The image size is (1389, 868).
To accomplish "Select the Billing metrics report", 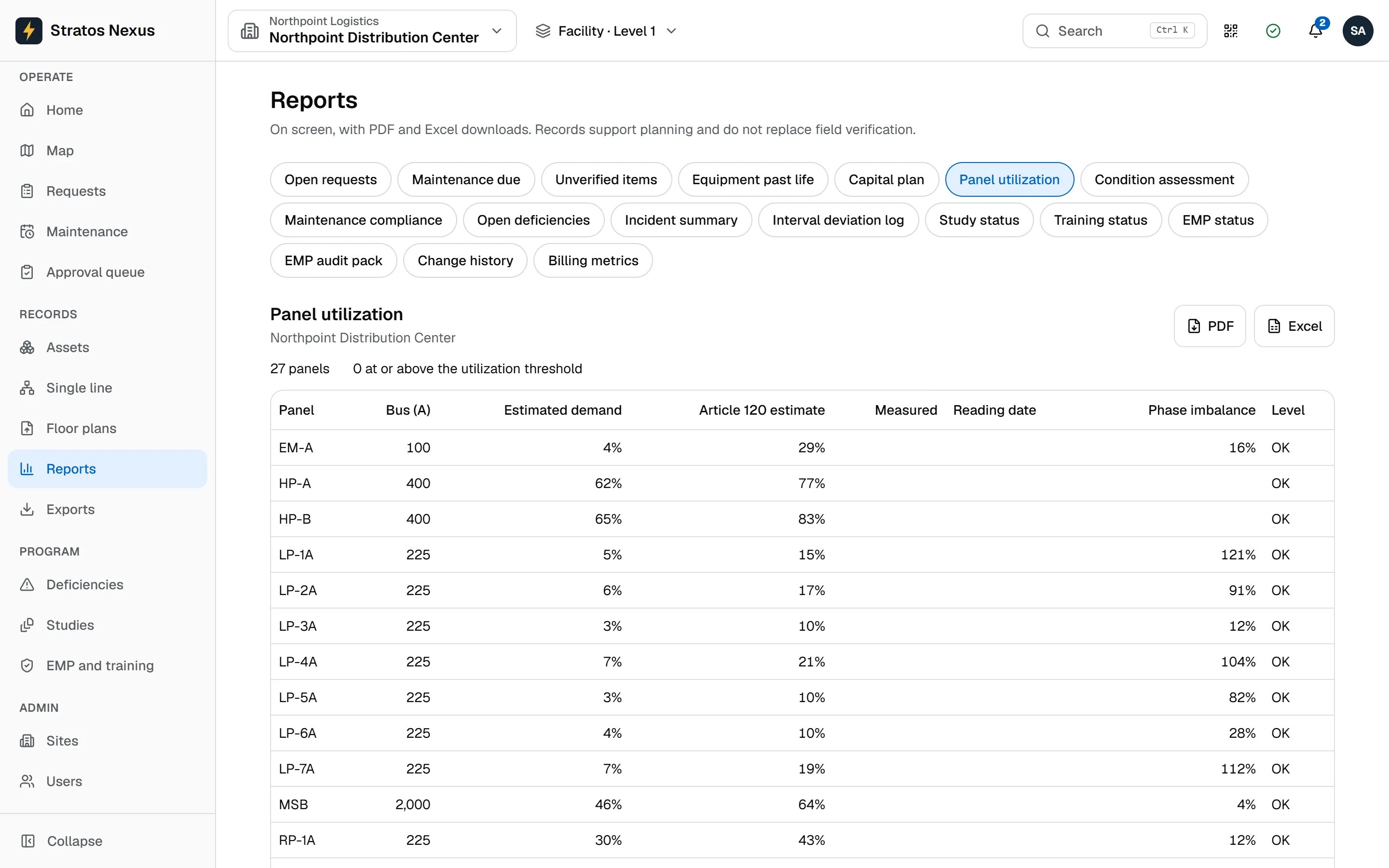I will [593, 260].
